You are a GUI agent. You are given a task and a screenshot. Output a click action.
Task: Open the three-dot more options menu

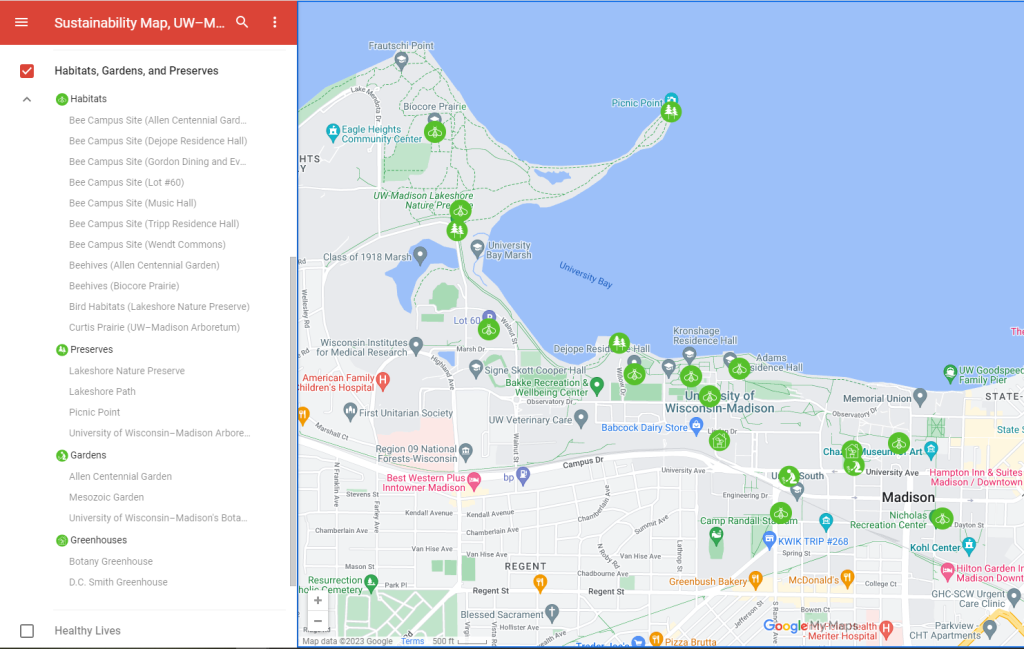tap(275, 22)
